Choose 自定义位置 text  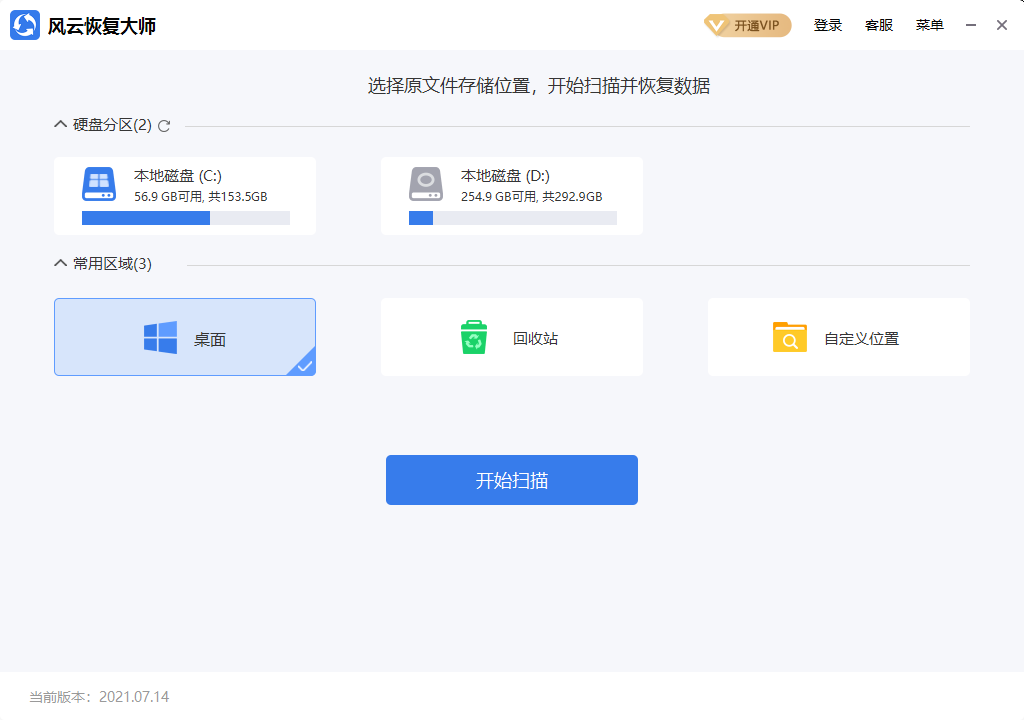tap(861, 338)
